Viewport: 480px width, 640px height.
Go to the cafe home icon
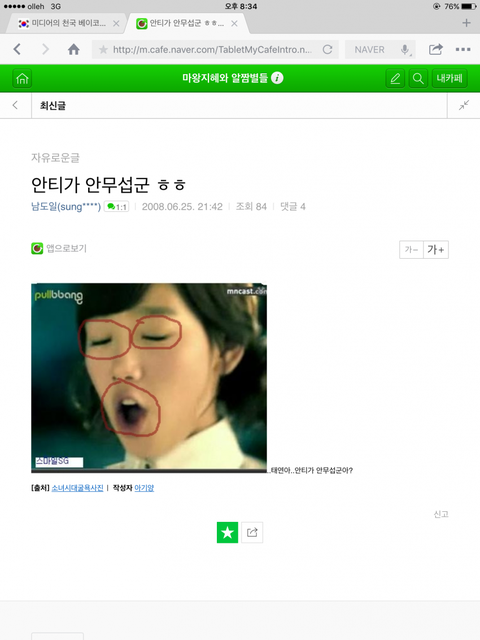click(x=22, y=78)
